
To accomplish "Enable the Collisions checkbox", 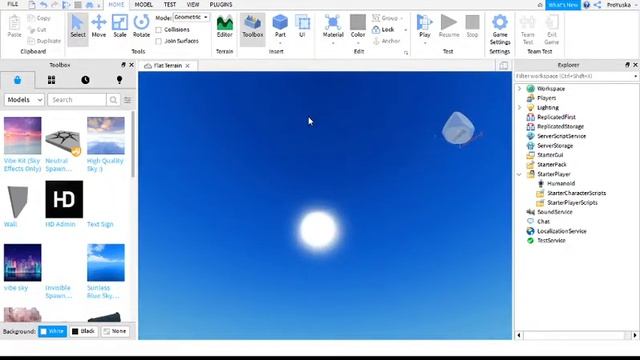I will pyautogui.click(x=158, y=30).
